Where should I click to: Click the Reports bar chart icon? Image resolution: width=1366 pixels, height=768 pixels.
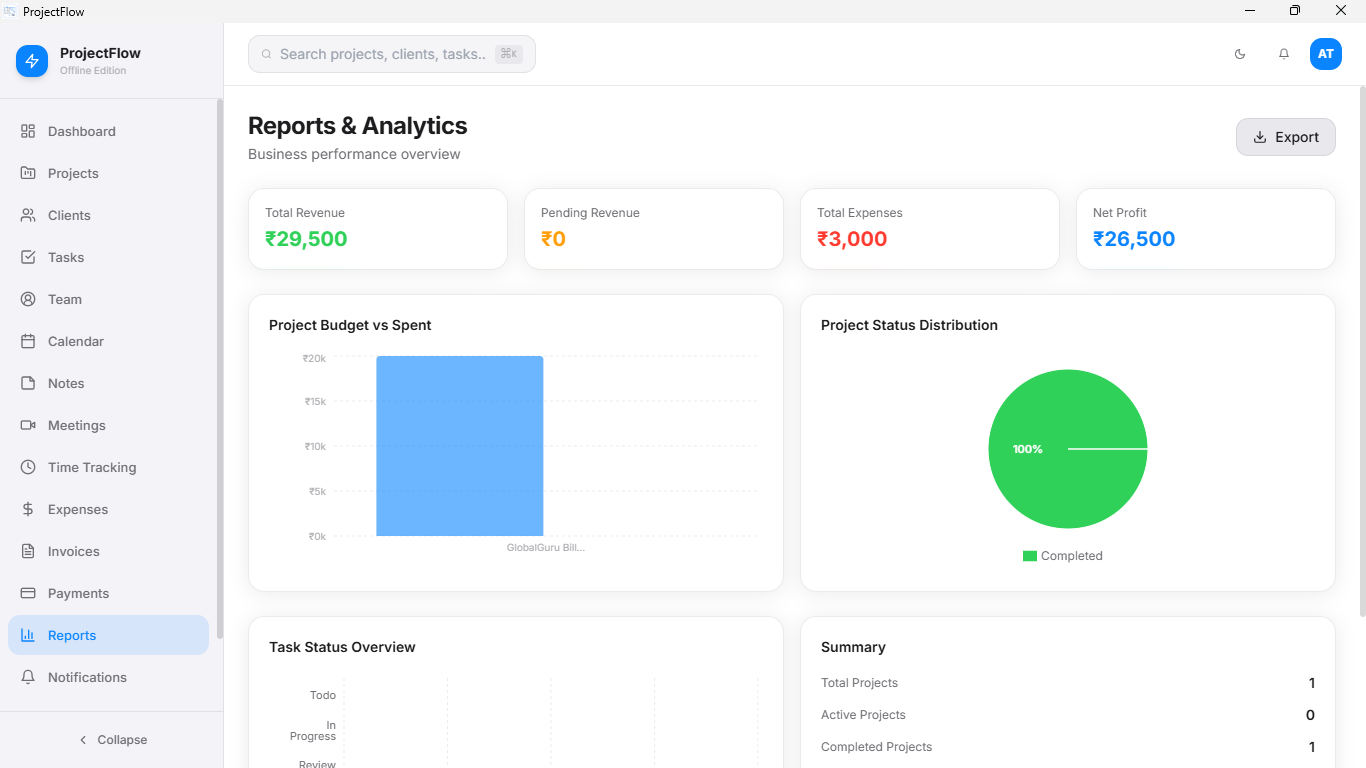coord(28,635)
